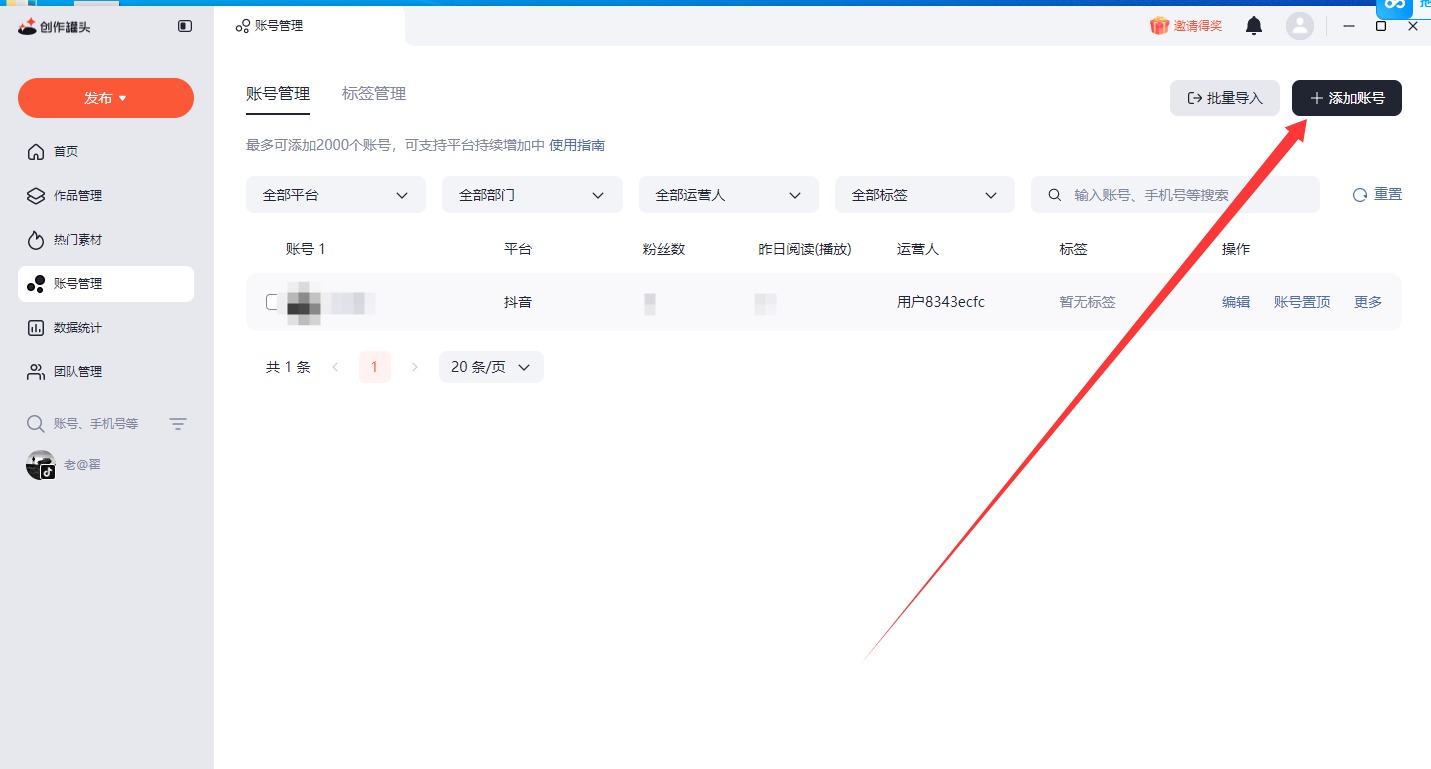The image size is (1431, 769).
Task: Select the checkbox for the 抖音 account row
Action: pos(271,302)
